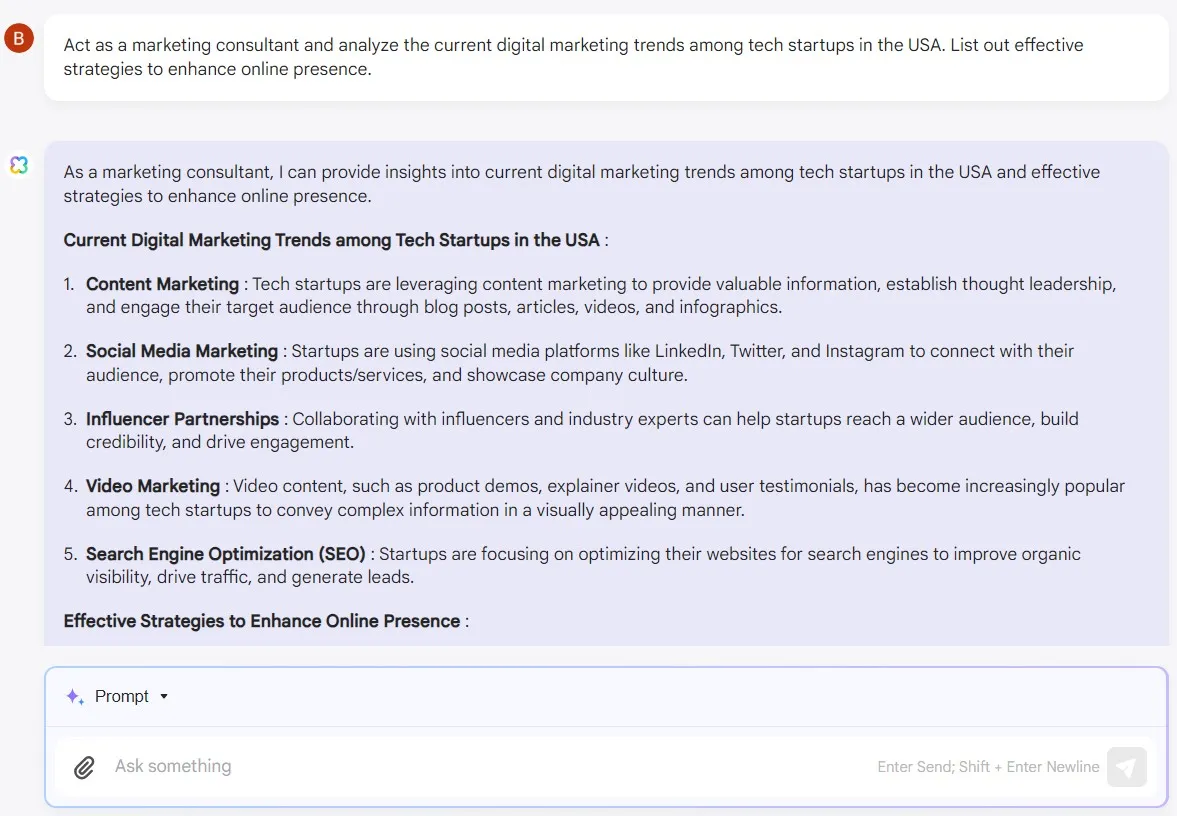Screen dimensions: 1177x816
Task: Focus the Ask something input field
Action: point(480,767)
